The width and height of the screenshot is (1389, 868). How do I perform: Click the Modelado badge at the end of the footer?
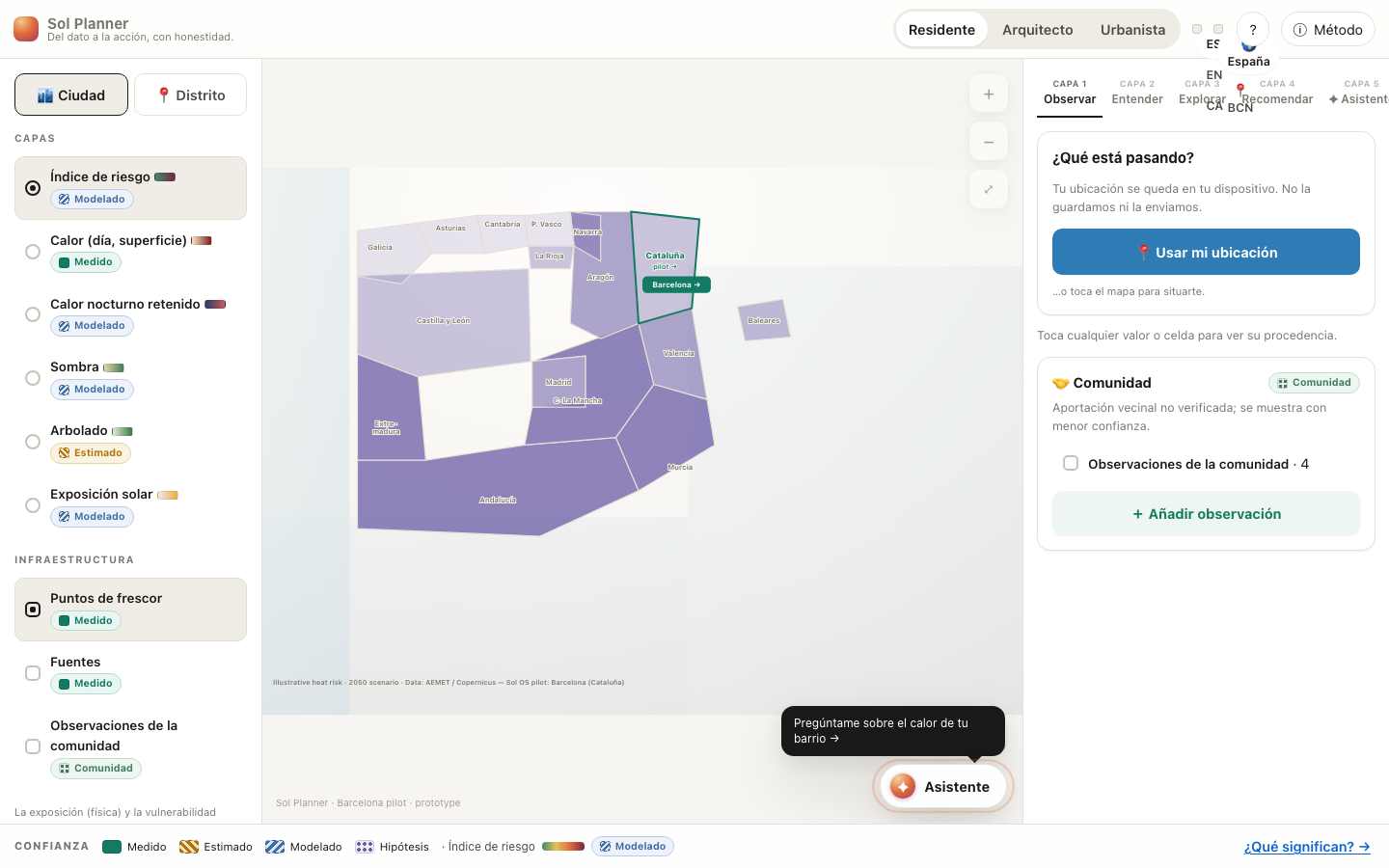[633, 847]
